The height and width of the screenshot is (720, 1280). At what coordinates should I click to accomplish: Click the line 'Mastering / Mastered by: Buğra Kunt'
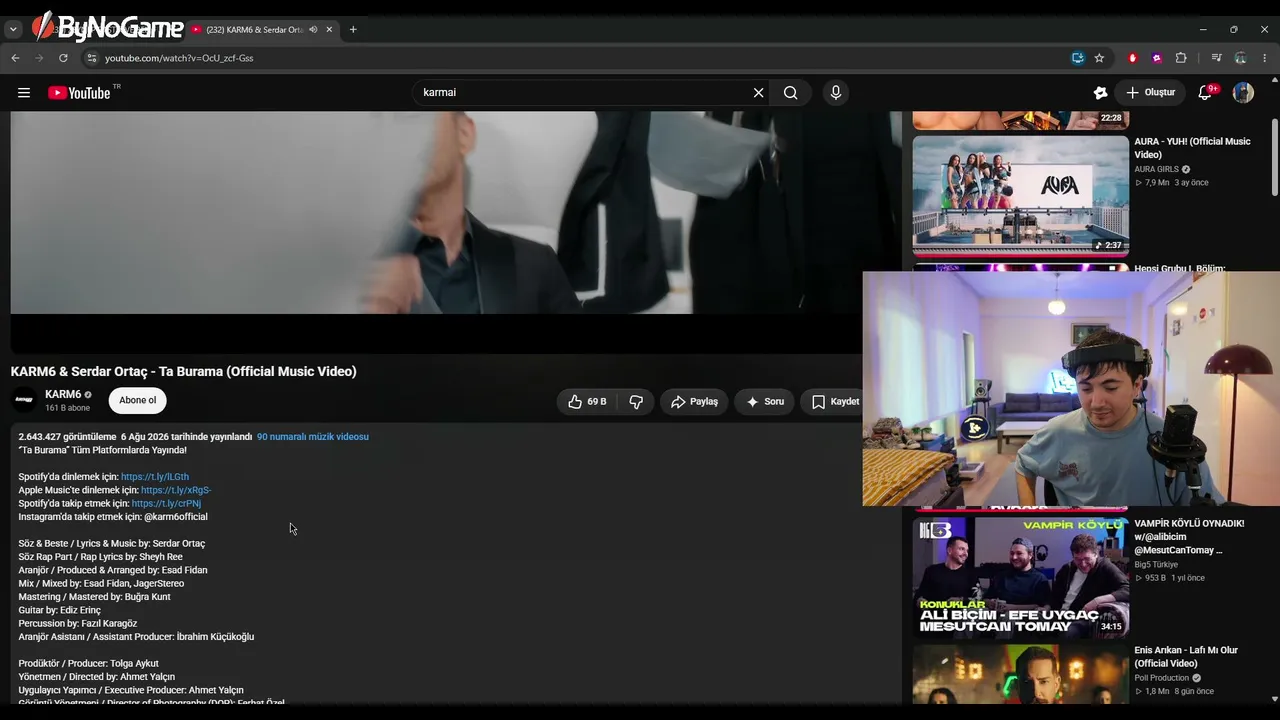95,597
